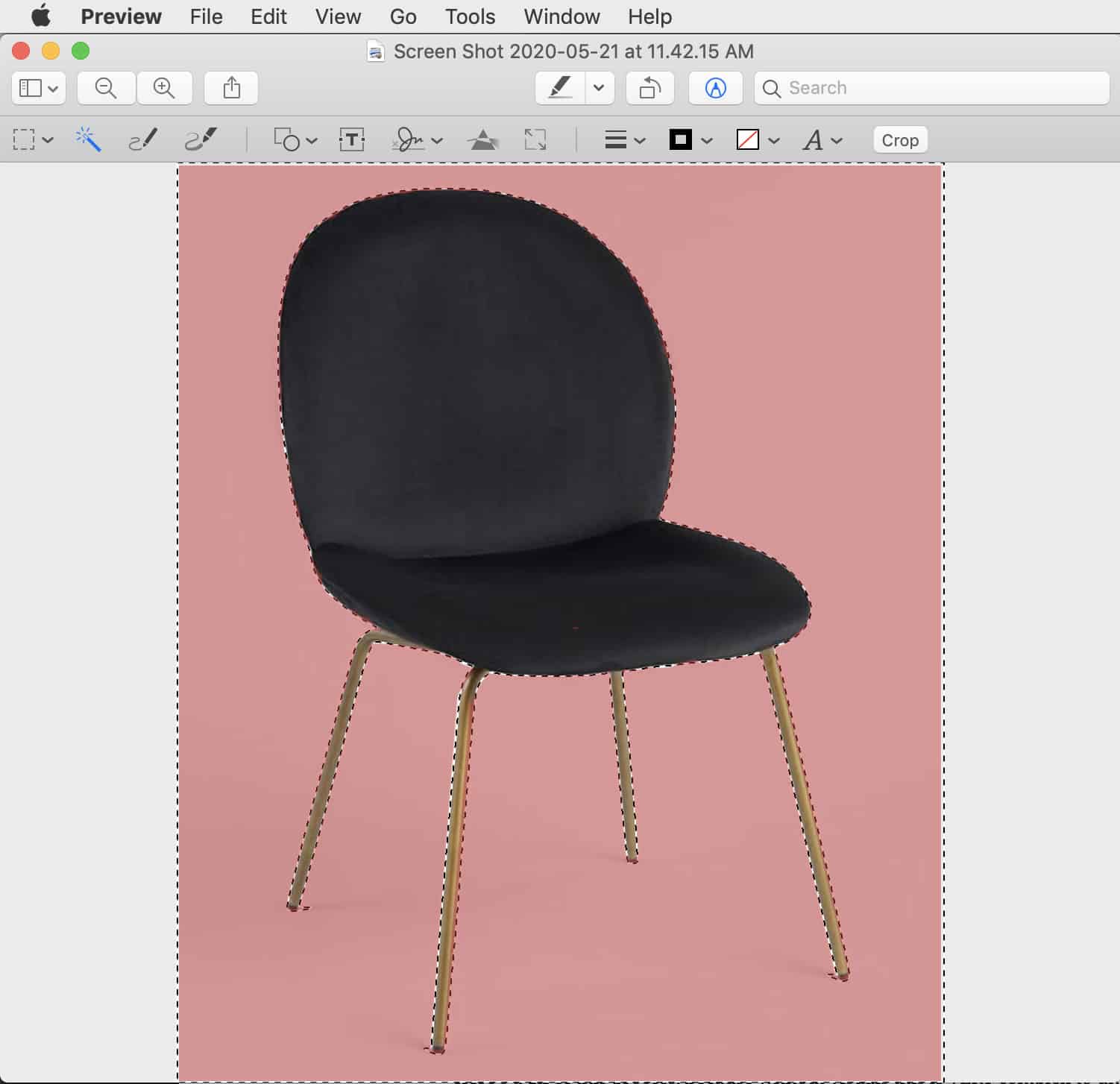Select the rectangular Selection tool
Image resolution: width=1120 pixels, height=1084 pixels.
tap(24, 139)
